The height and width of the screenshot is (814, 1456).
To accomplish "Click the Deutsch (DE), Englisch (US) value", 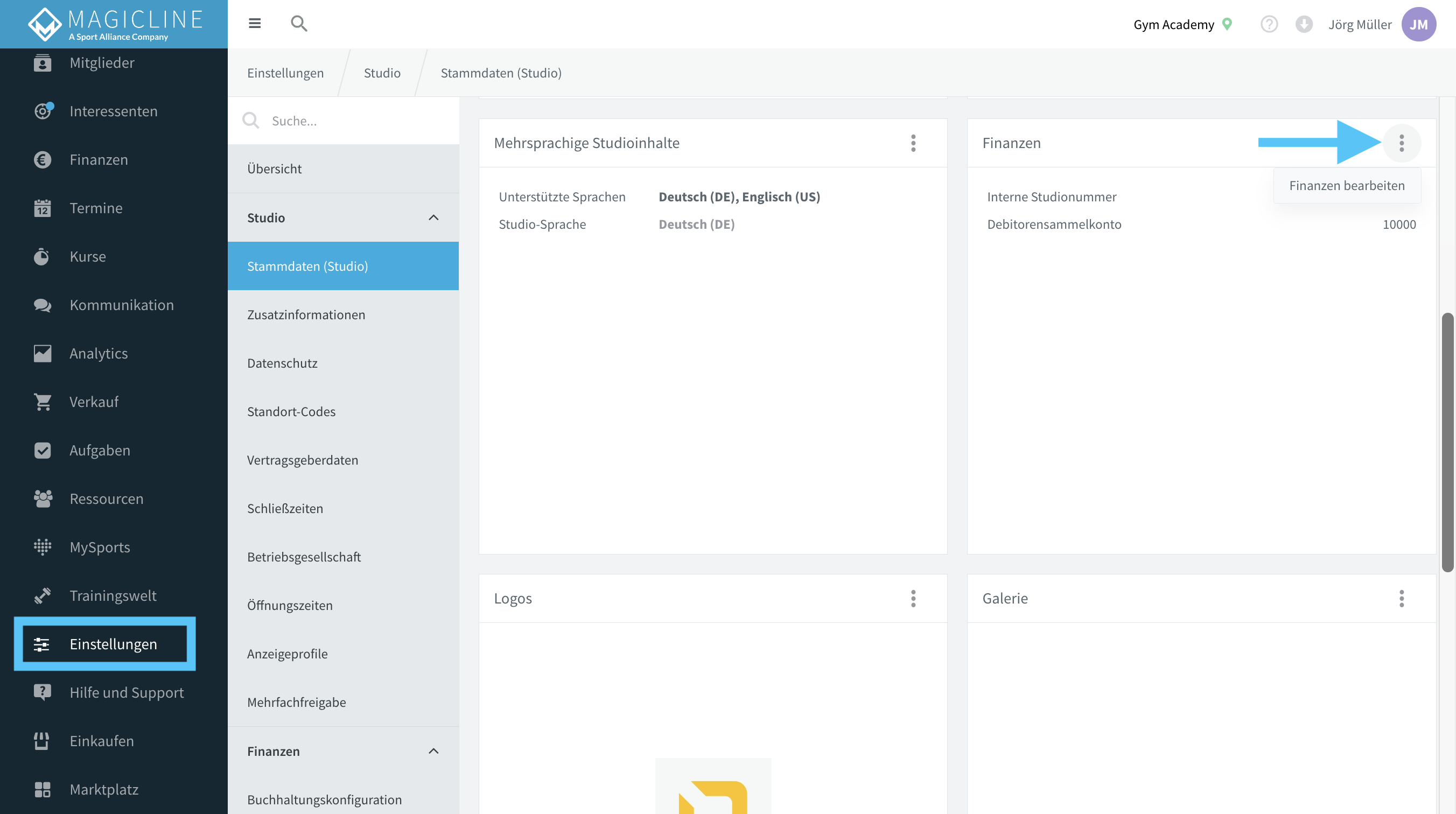I will (x=739, y=197).
